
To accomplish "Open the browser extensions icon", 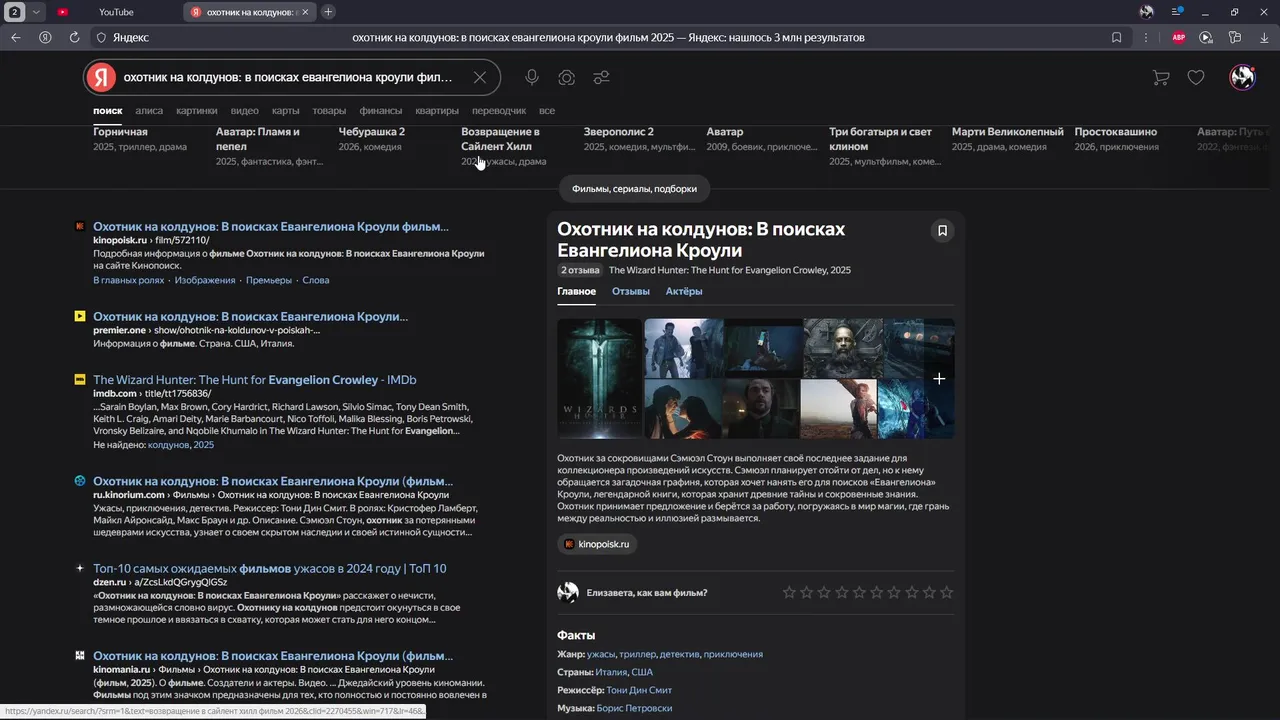I will coord(1235,37).
